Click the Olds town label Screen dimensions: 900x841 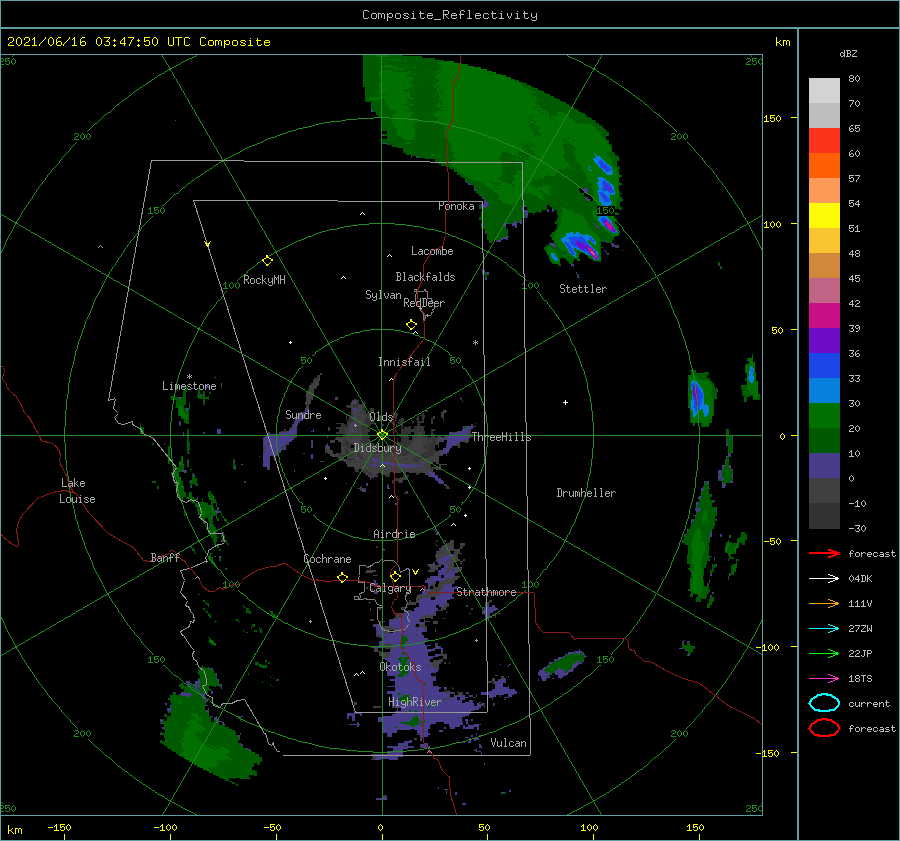pos(381,417)
